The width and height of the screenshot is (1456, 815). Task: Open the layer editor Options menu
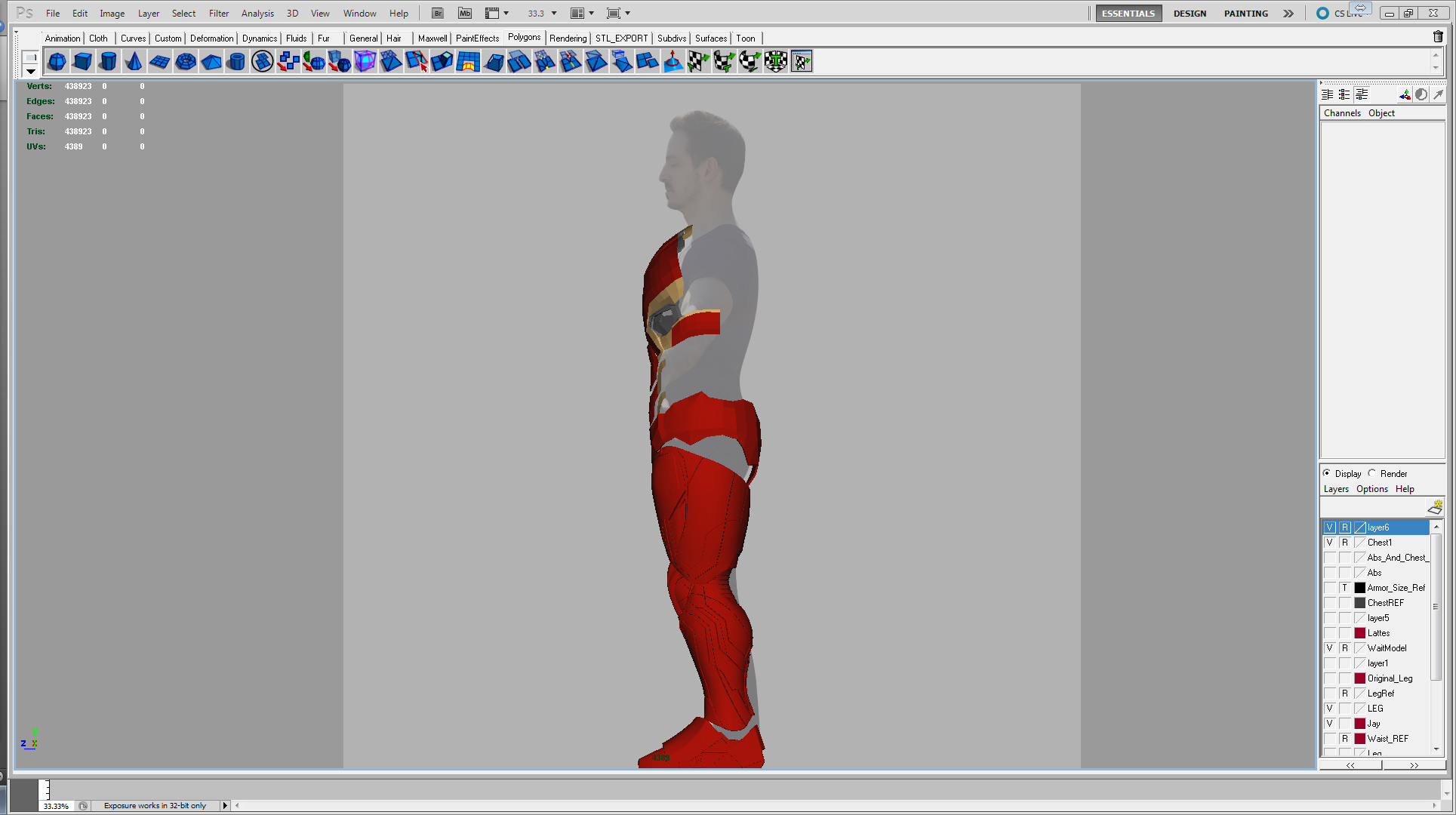[x=1372, y=489]
